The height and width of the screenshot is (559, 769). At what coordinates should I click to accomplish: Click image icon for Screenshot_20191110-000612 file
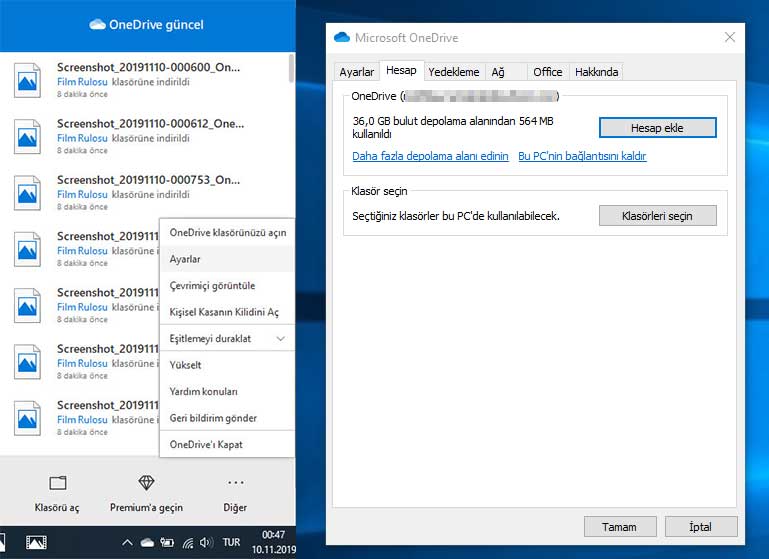tap(27, 137)
